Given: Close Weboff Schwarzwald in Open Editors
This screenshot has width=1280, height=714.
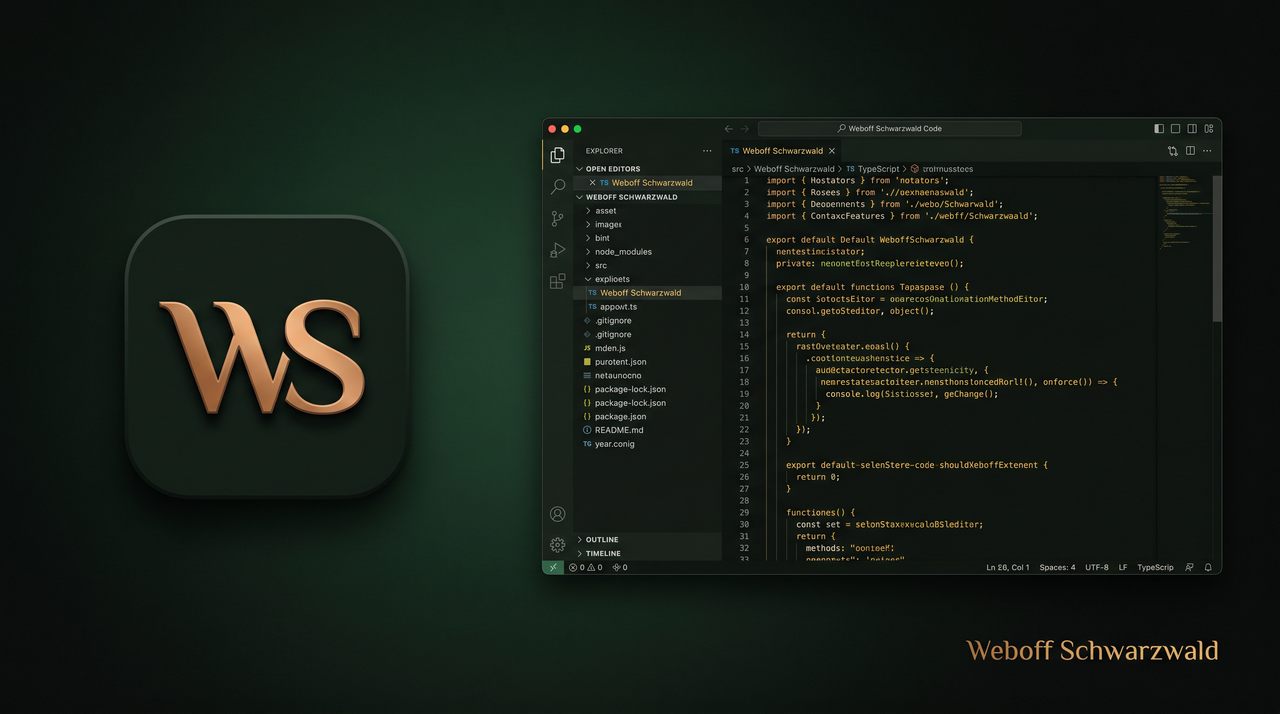Looking at the screenshot, I should (x=592, y=183).
